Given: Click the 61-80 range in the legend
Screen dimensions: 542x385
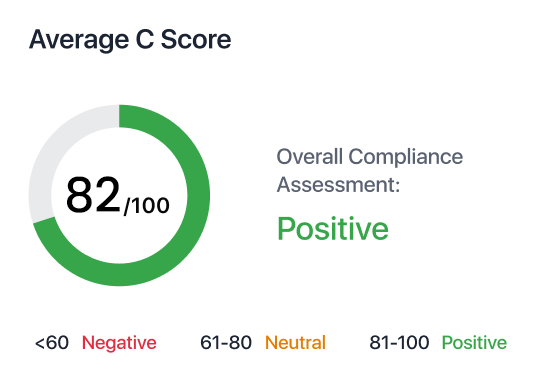Looking at the screenshot, I should (226, 342).
